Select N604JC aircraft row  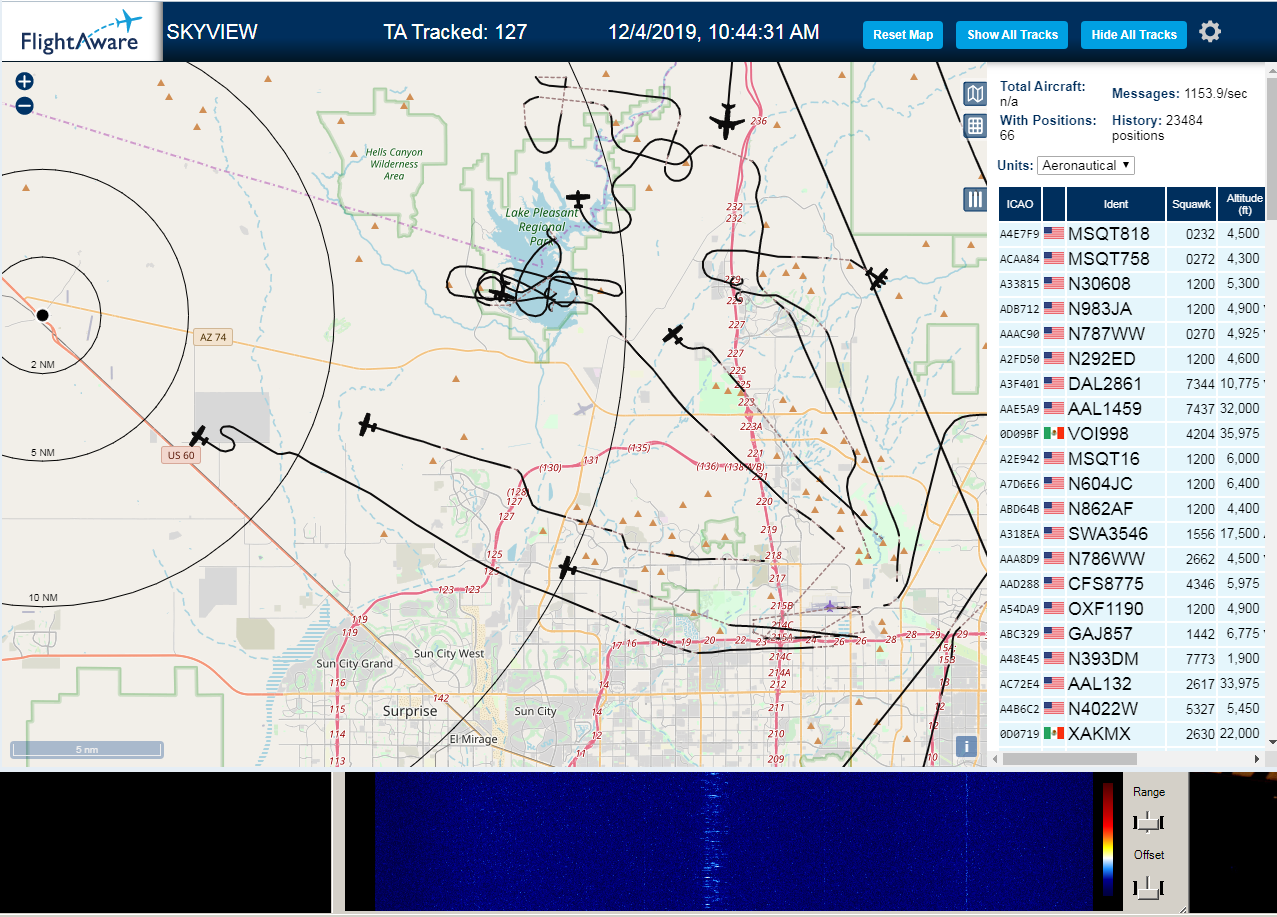pos(1133,483)
